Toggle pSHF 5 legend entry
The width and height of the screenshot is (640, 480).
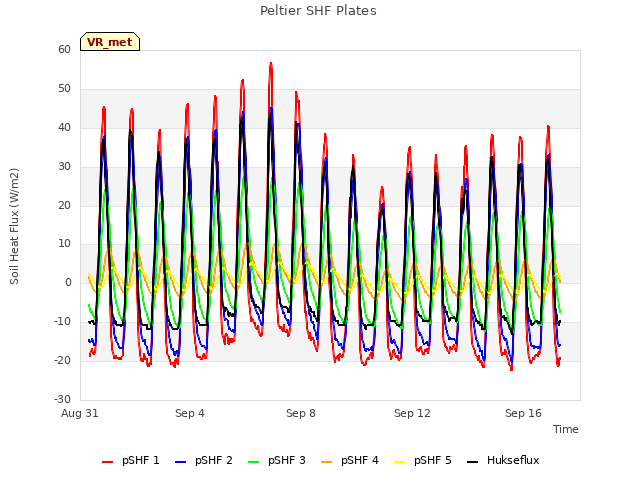[x=423, y=460]
